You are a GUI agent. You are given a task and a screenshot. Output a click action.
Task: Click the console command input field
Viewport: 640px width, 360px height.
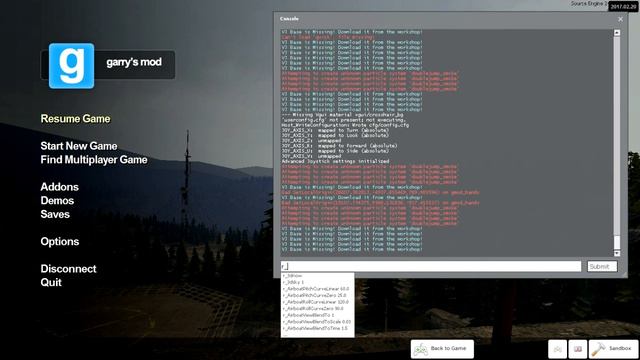(431, 267)
